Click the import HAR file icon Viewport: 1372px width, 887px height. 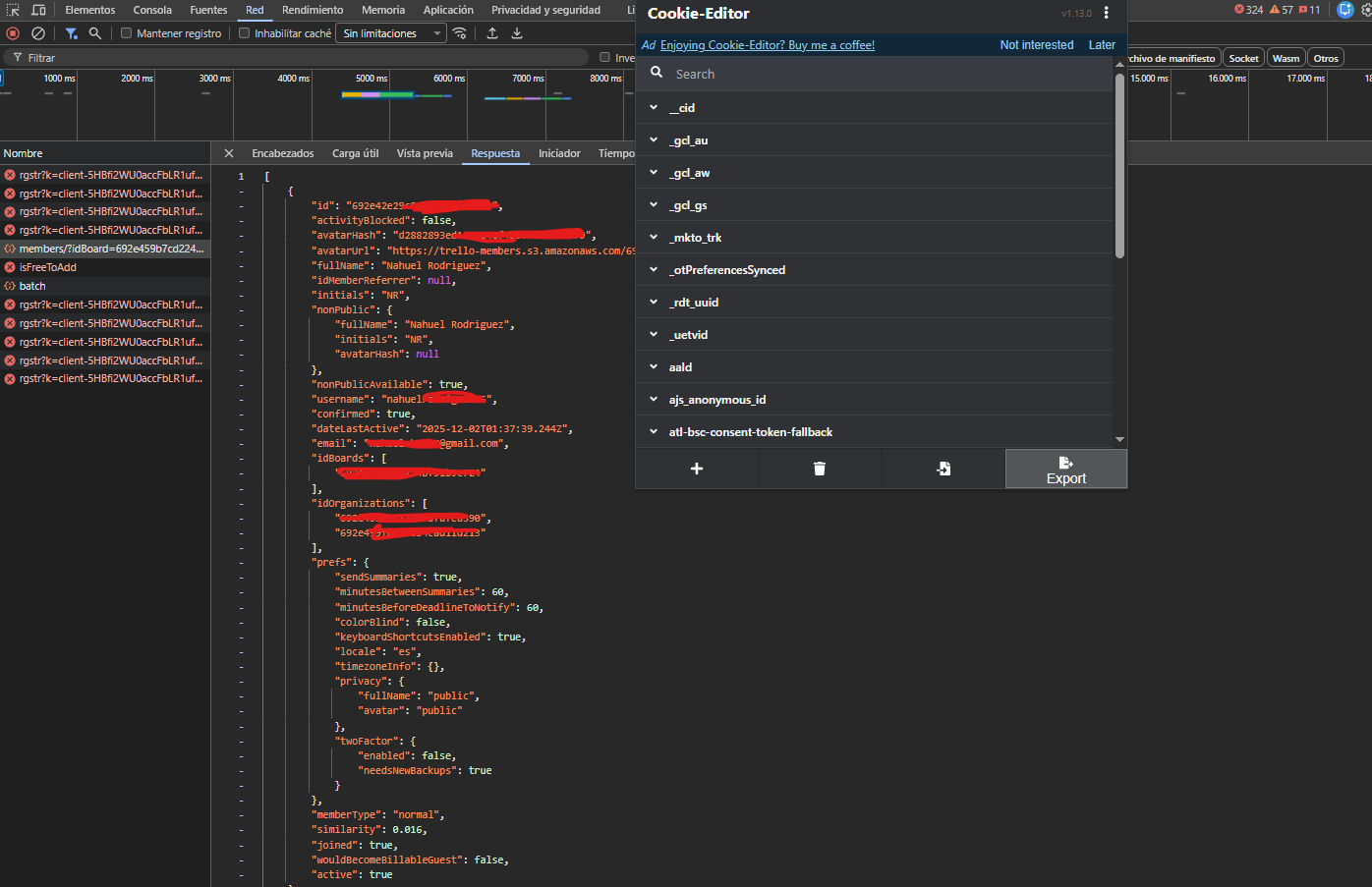[492, 32]
